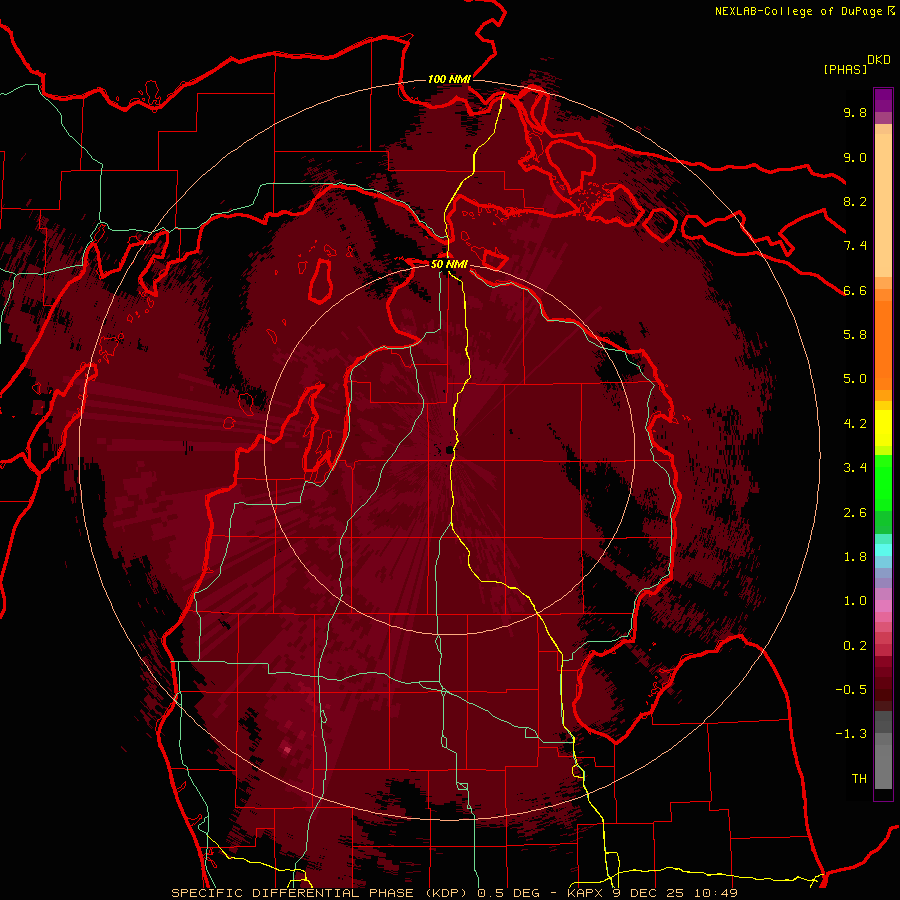Click the 1.0 value on the color scale
Screen dimensions: 900x900
[855, 601]
